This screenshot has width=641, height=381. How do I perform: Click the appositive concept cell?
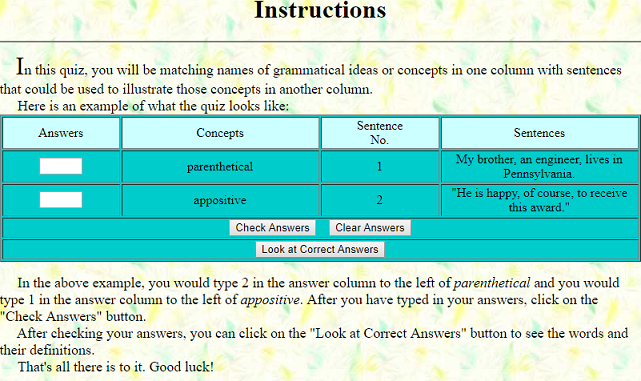220,200
